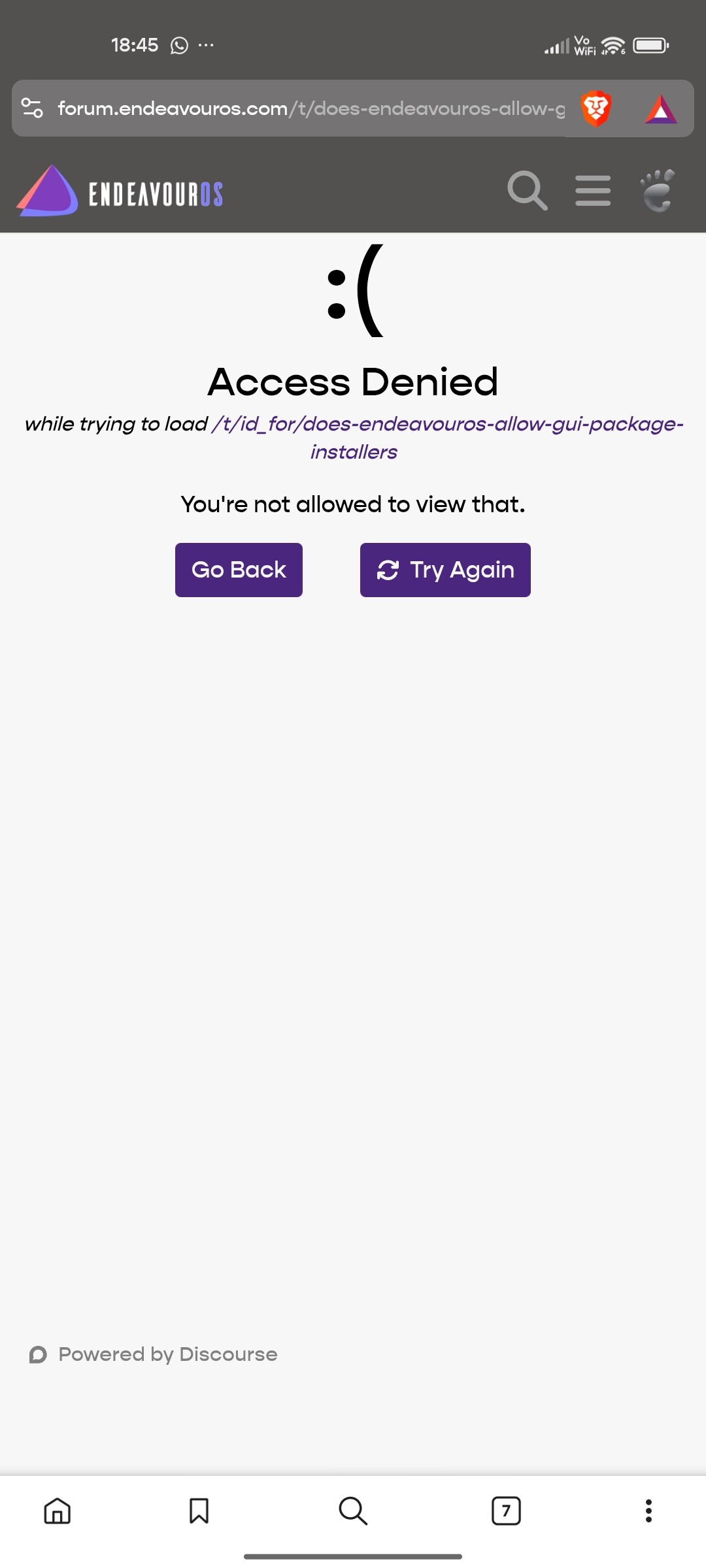Follow the /t/id_for/does-endeavouros link
This screenshot has width=706, height=1568.
point(447,438)
